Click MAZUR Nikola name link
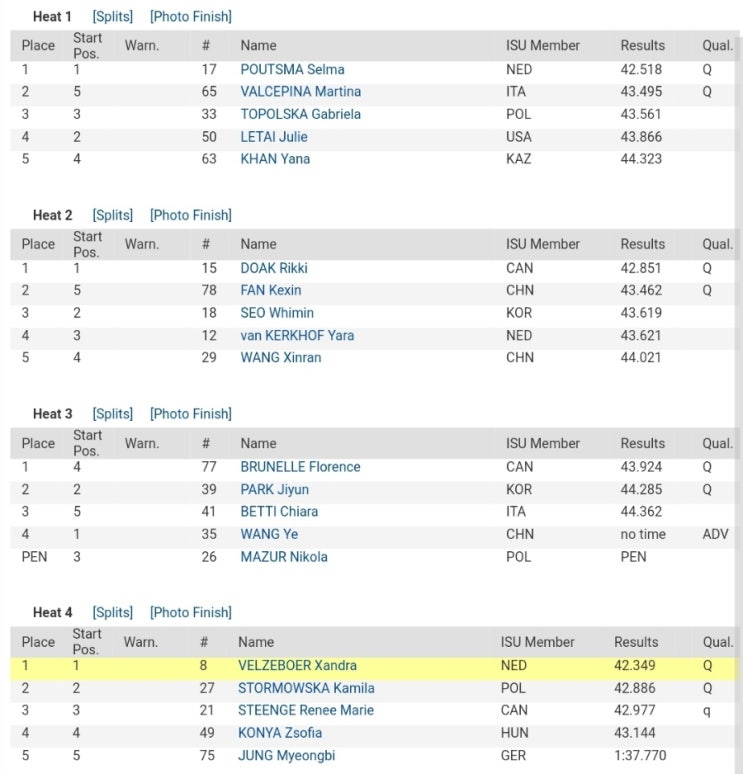The width and height of the screenshot is (743, 774). pos(284,557)
